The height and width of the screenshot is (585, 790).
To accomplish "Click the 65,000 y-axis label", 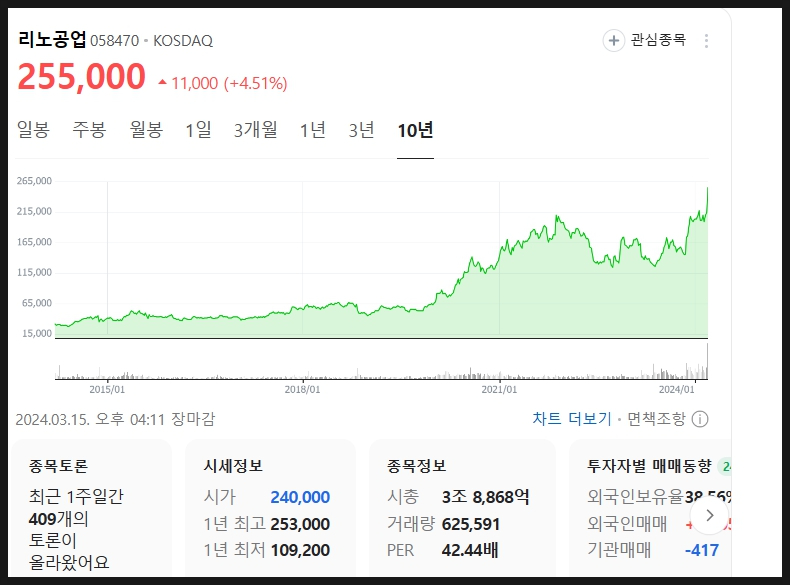I will (37, 303).
